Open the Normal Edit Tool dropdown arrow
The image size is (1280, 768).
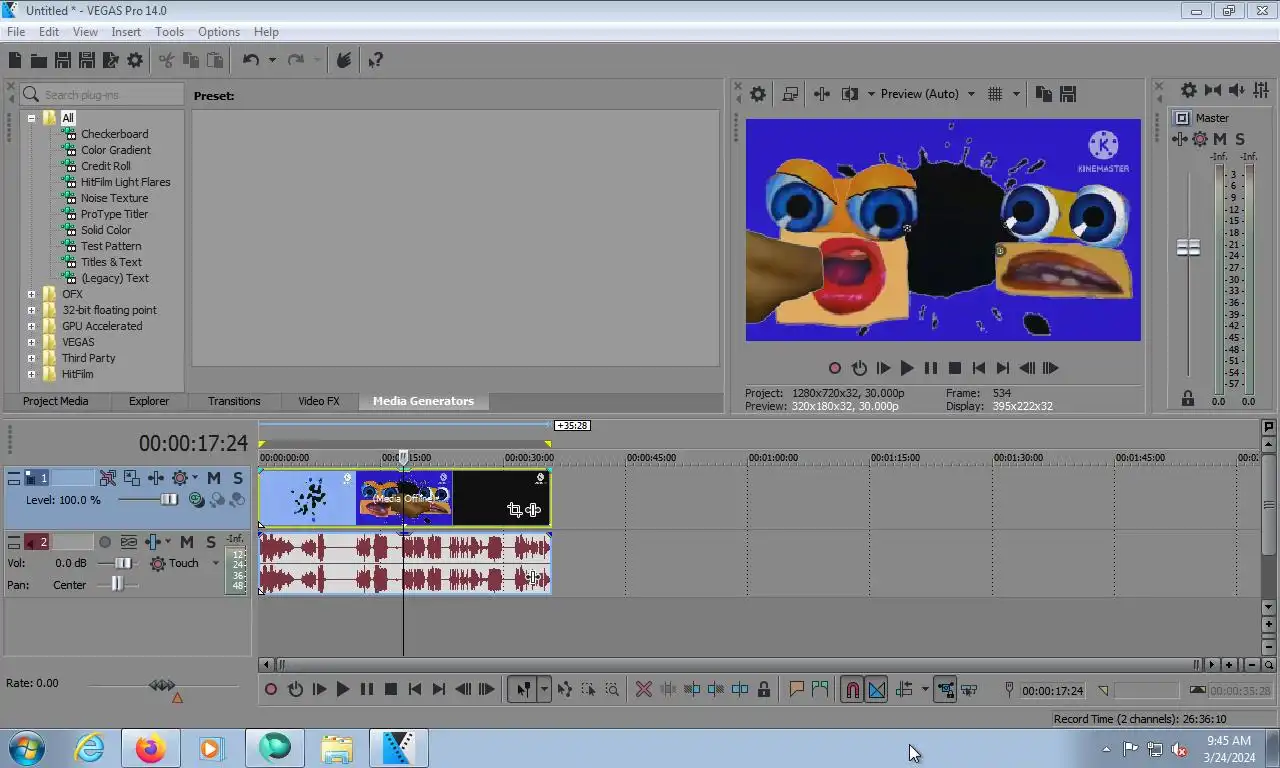coord(544,689)
